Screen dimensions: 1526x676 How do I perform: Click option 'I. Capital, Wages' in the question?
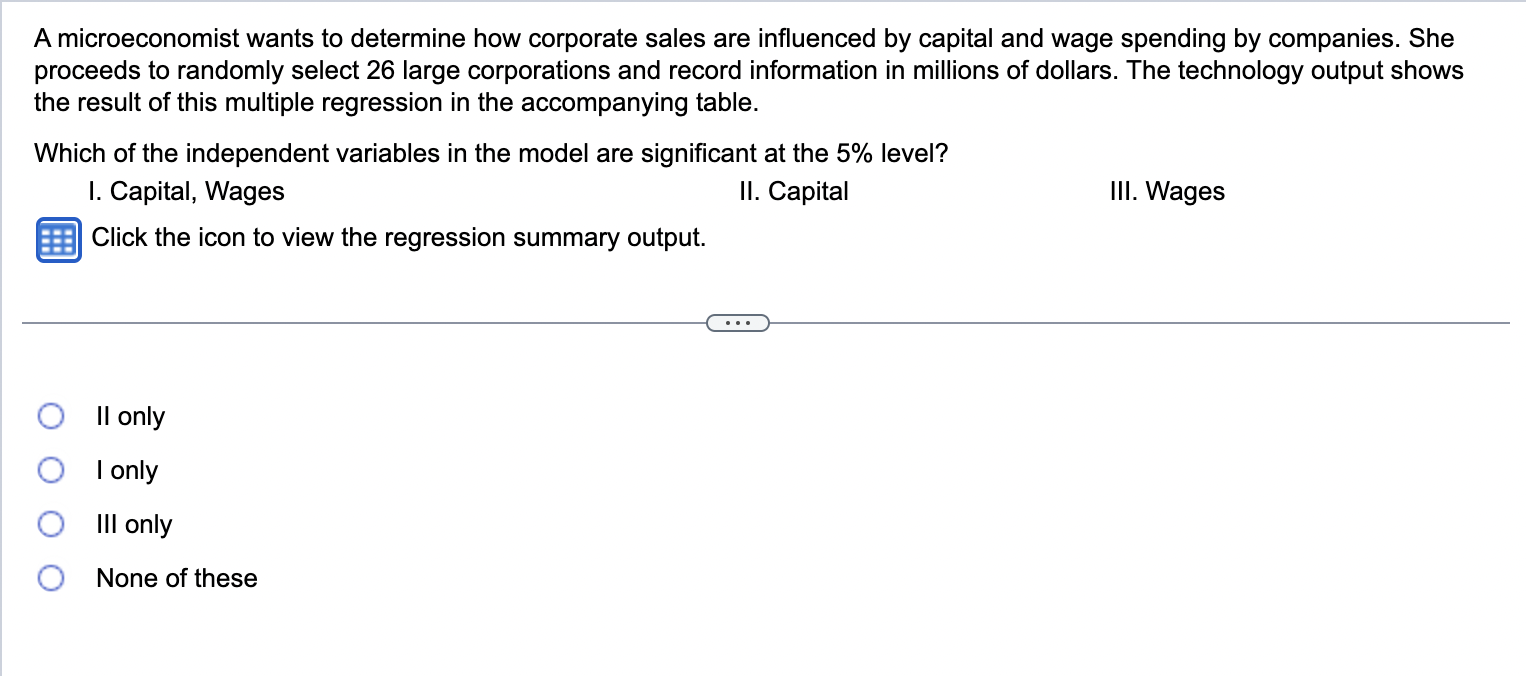(x=187, y=191)
